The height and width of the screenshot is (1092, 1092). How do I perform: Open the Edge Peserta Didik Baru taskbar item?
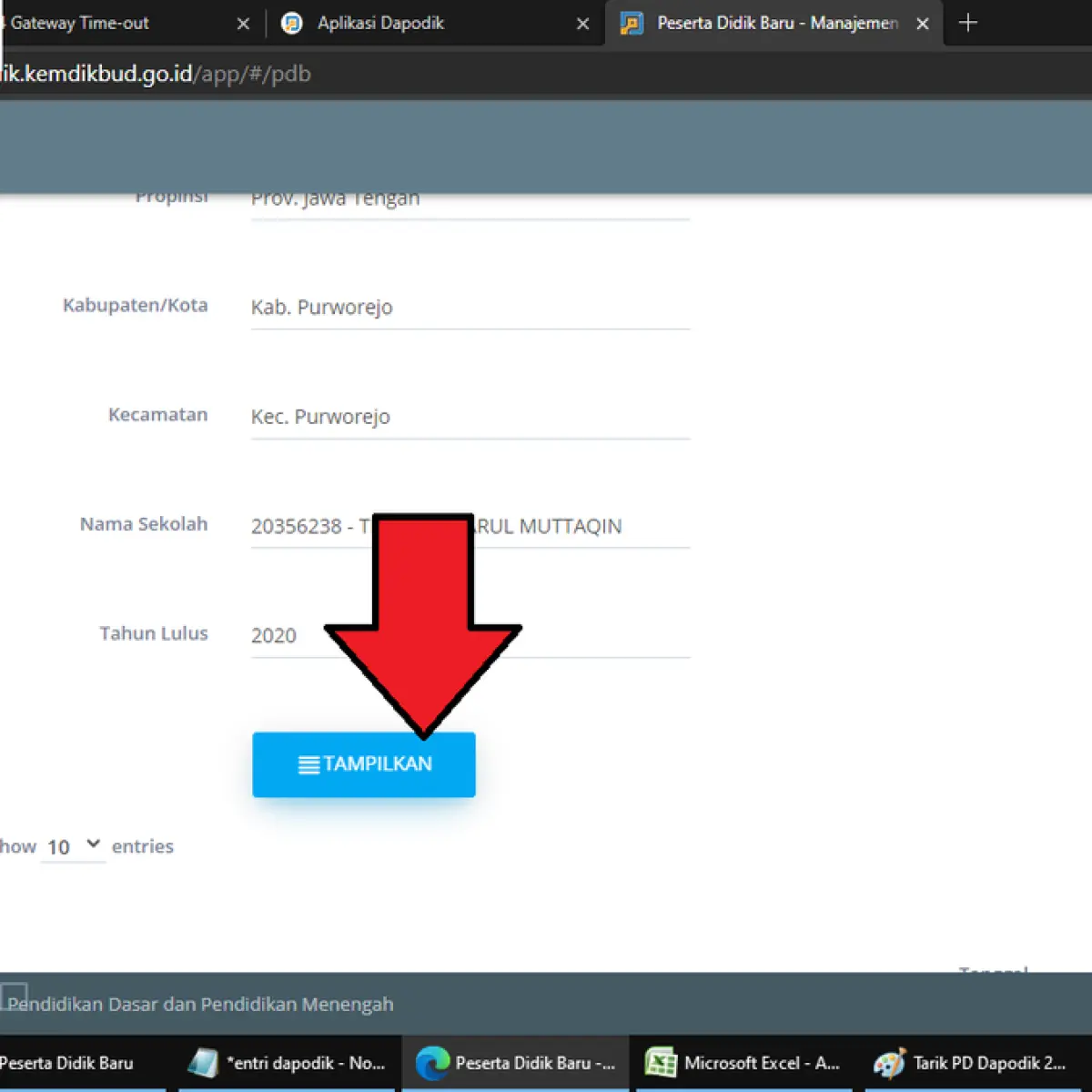tap(516, 1063)
